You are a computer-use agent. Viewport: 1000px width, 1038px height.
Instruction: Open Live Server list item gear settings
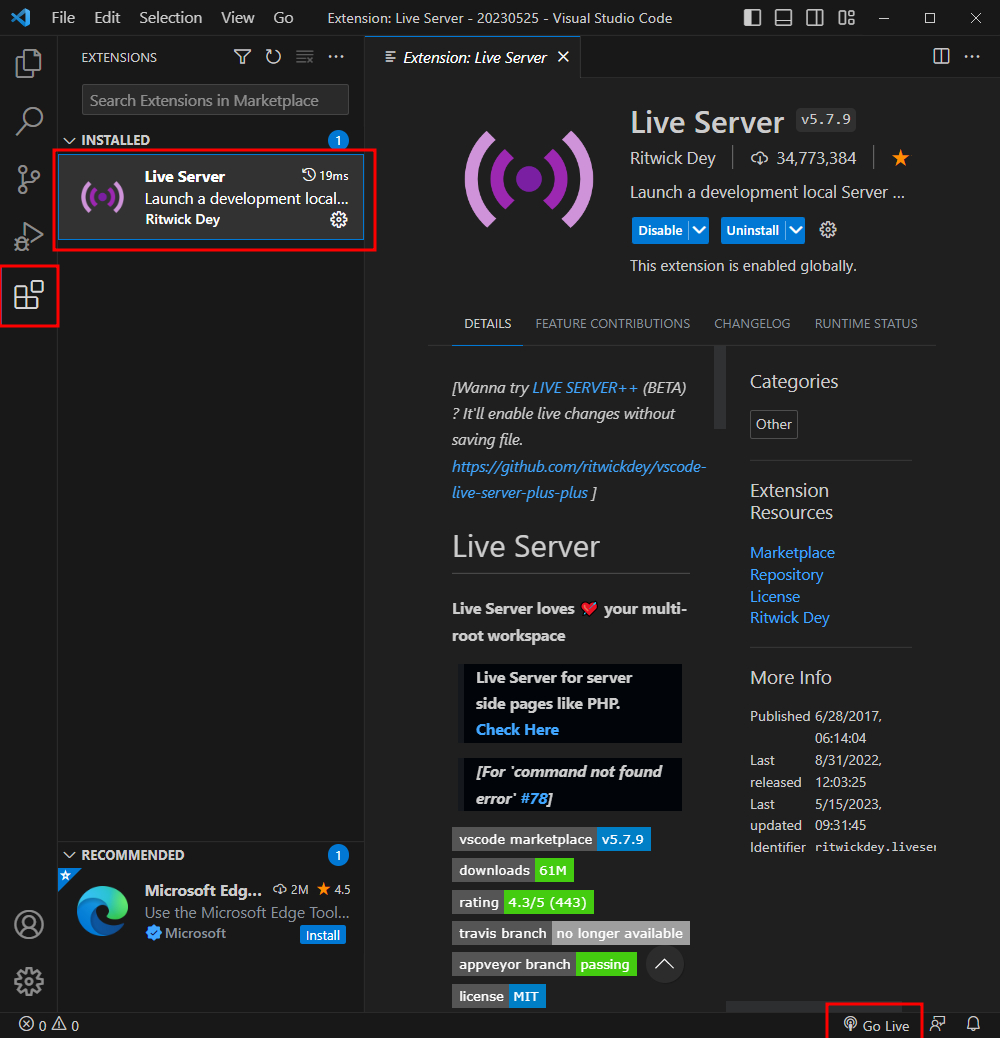tap(339, 219)
